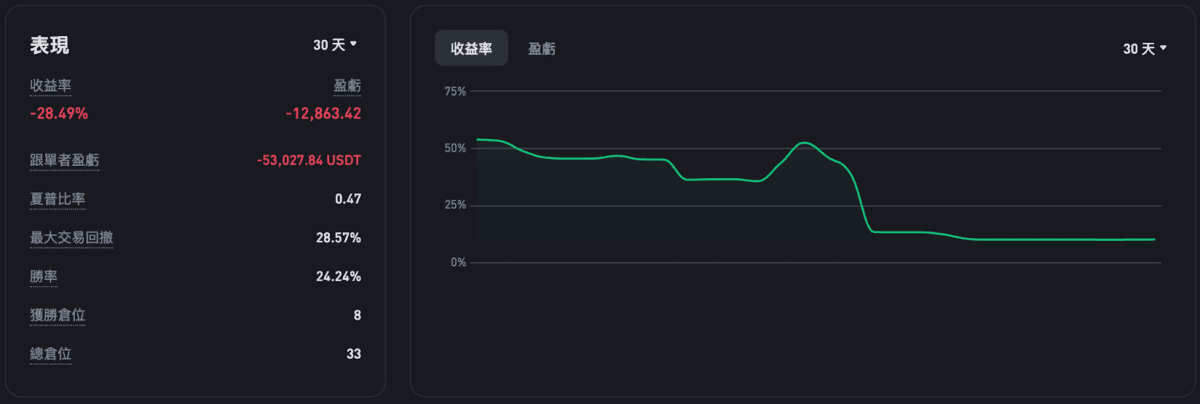Click the 0% y-axis label

pyautogui.click(x=459, y=263)
